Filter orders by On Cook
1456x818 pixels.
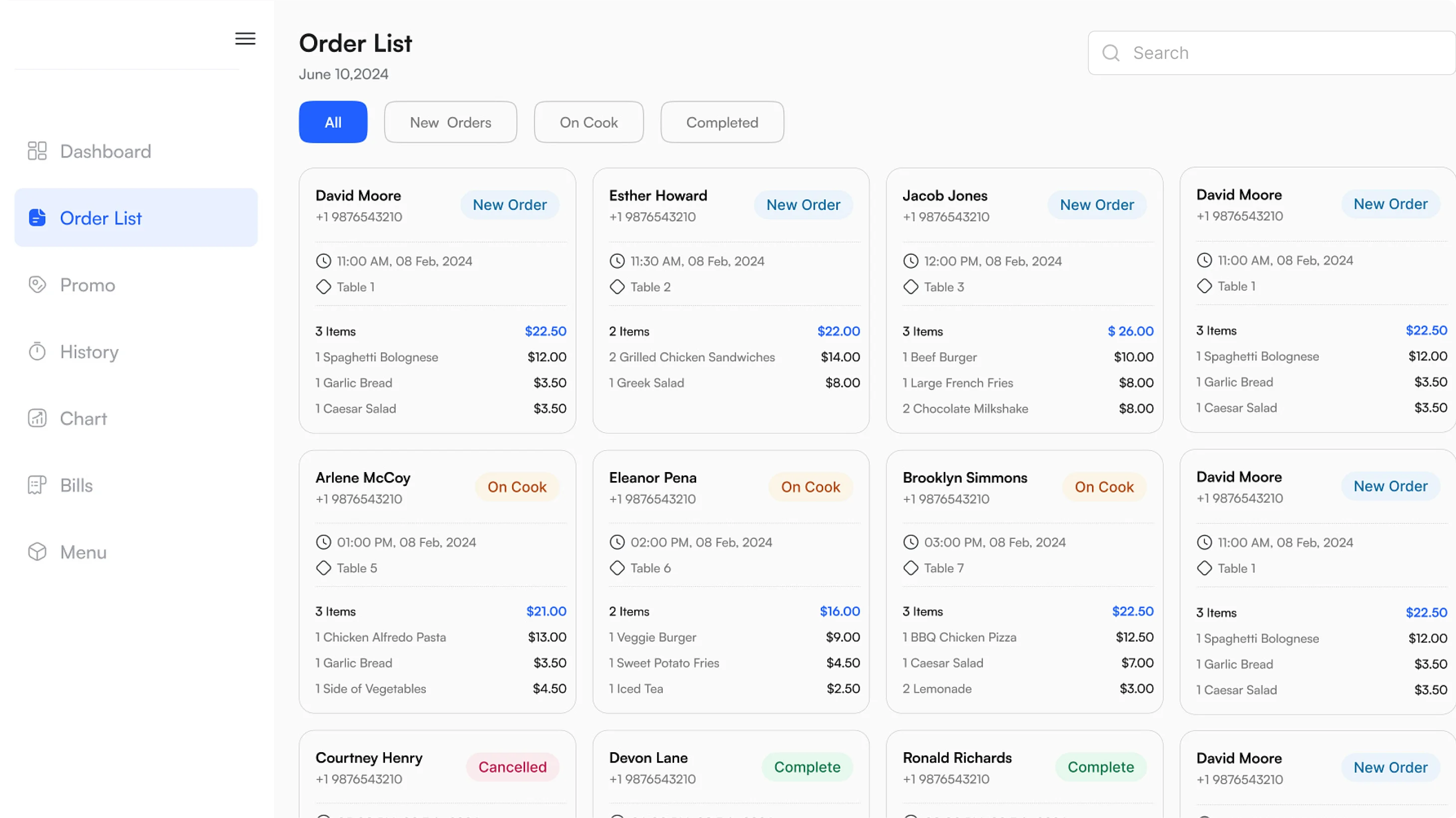[x=588, y=122]
